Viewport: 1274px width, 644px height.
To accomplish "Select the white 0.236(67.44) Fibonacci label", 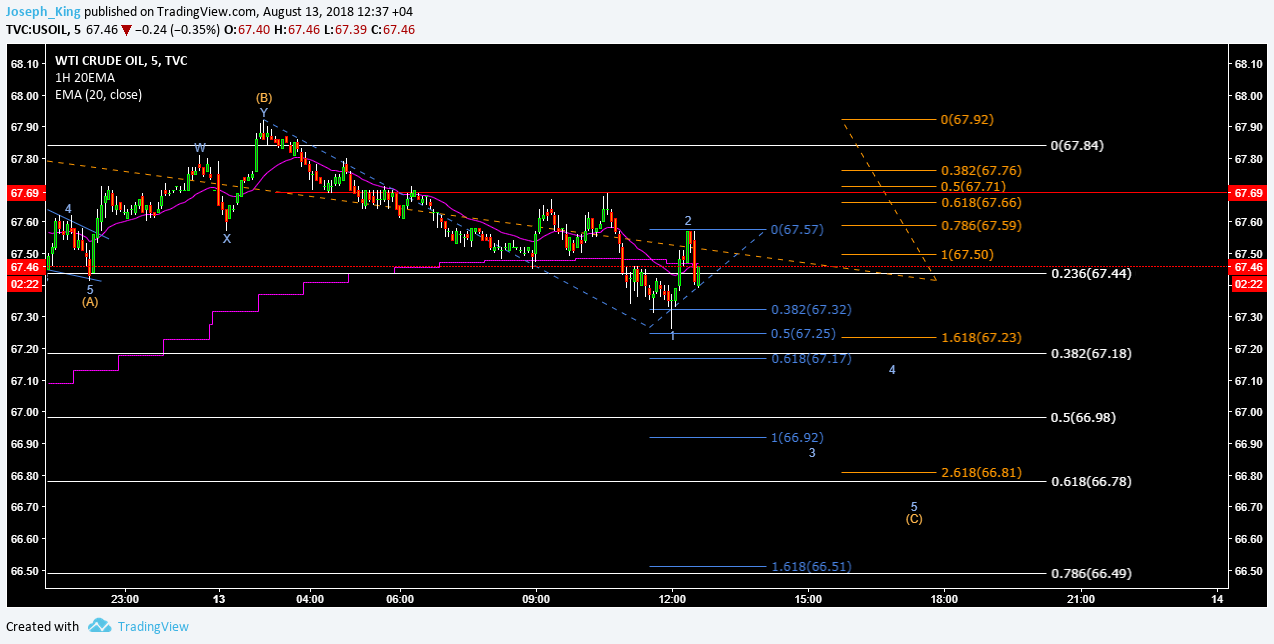I will click(1091, 273).
